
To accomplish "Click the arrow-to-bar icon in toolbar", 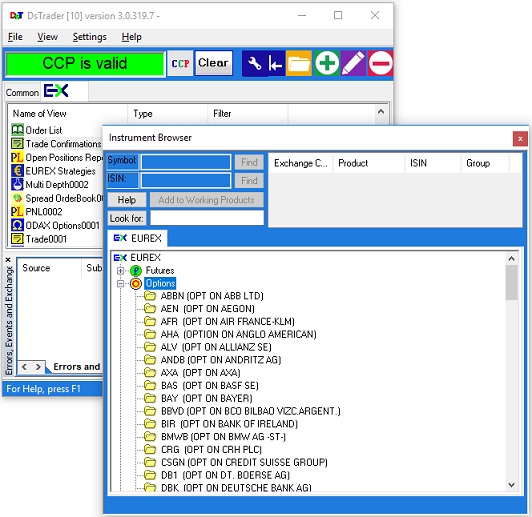I will coord(275,63).
